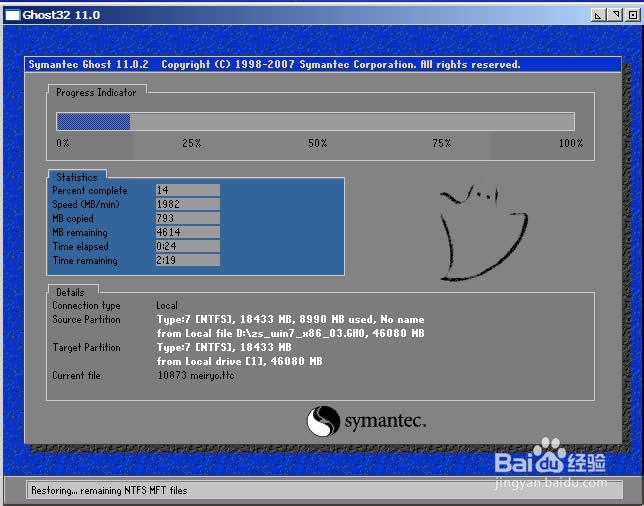Click the Source Partition label
644x506 pixels.
point(86,320)
